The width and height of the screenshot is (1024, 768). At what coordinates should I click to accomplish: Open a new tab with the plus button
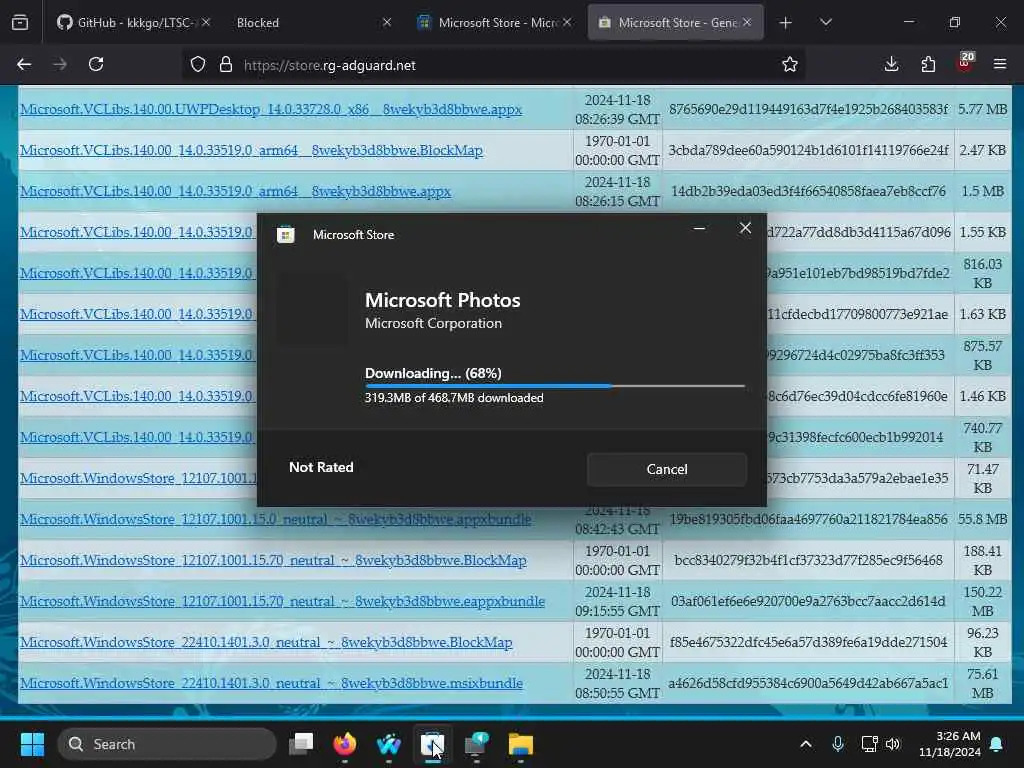click(786, 23)
